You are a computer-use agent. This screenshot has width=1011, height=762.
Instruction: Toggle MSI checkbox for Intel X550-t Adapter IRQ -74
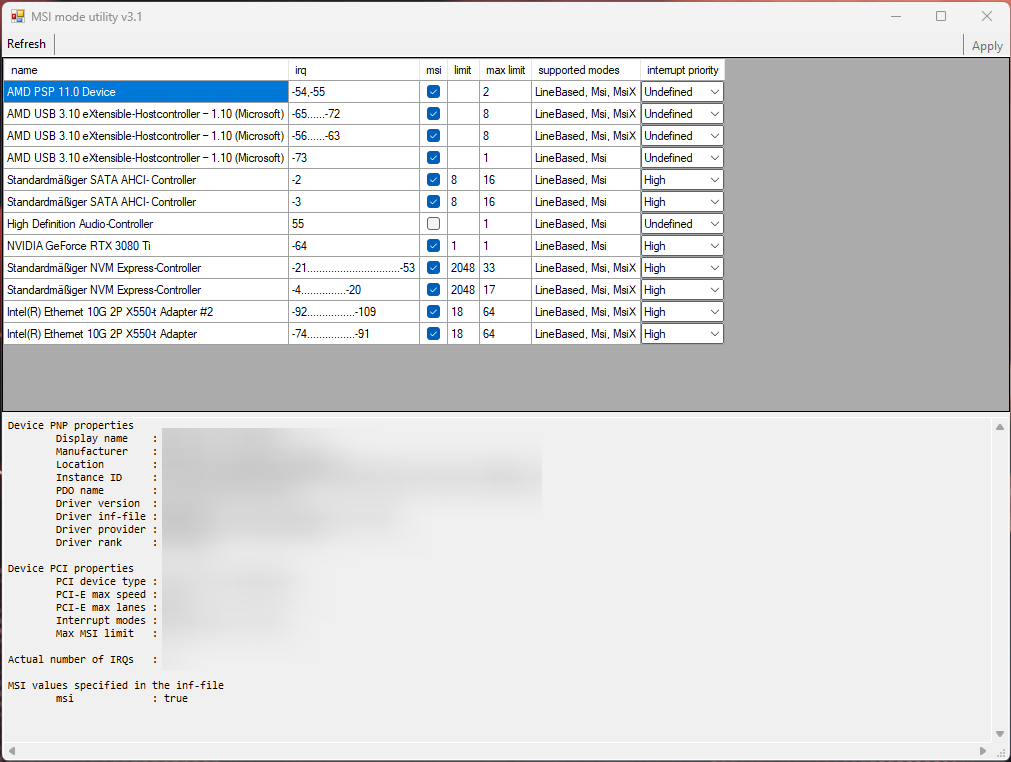433,333
